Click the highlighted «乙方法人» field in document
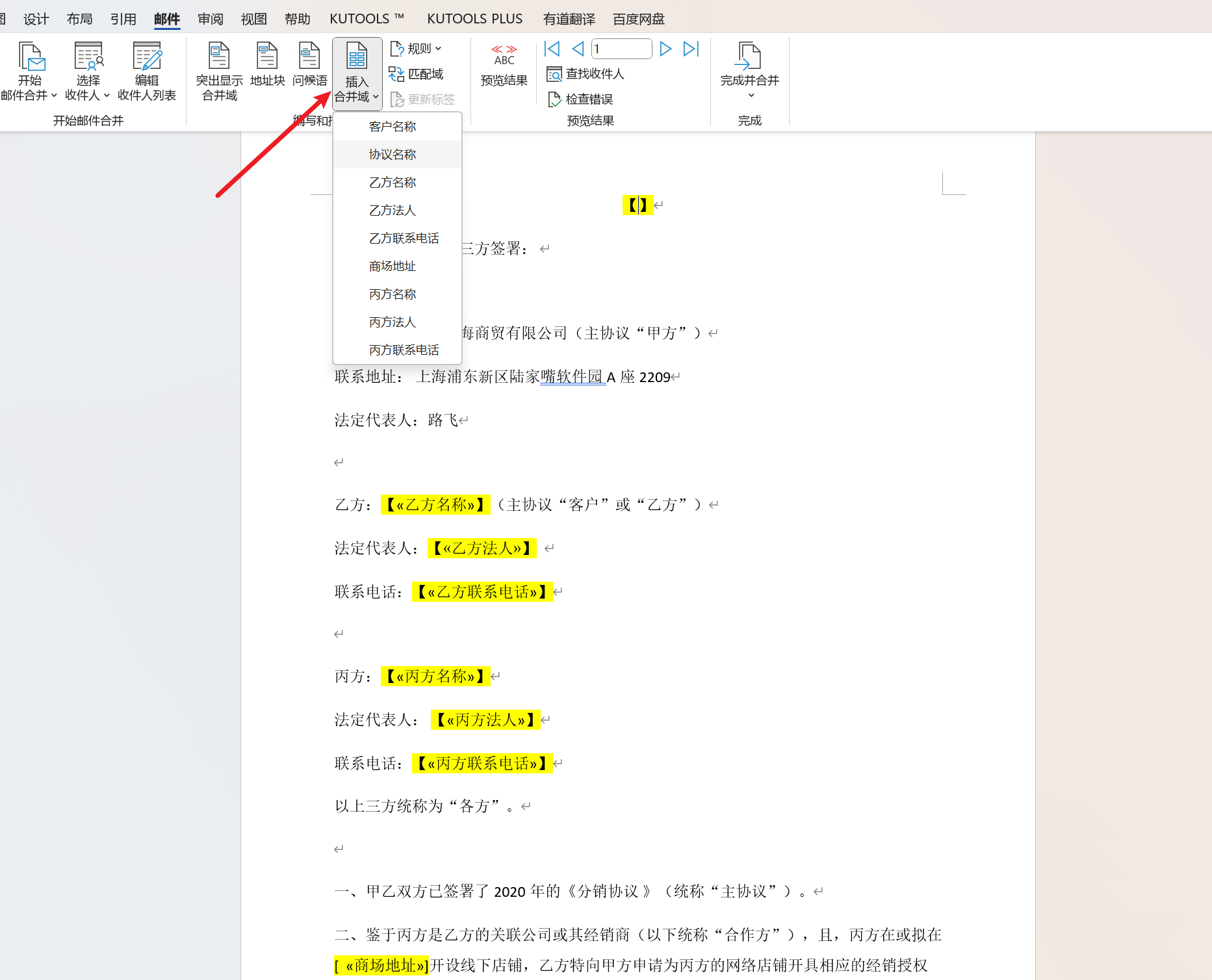 click(482, 548)
